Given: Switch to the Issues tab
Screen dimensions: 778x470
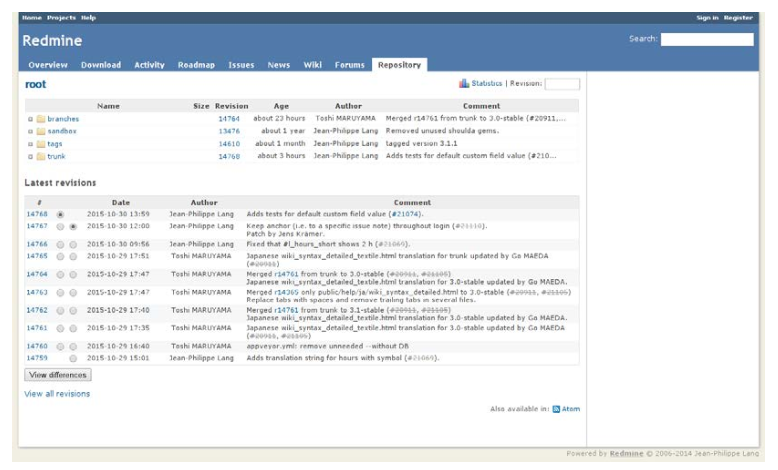Looking at the screenshot, I should 241,65.
